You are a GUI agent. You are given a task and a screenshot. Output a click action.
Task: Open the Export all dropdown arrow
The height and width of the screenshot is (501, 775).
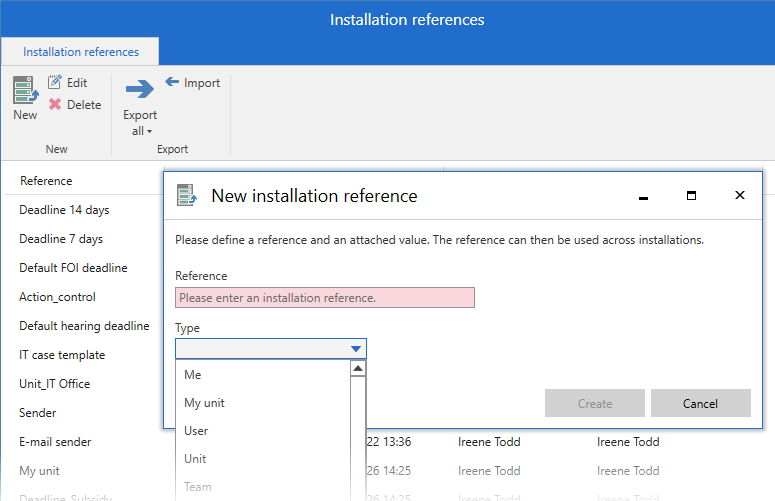pyautogui.click(x=149, y=131)
